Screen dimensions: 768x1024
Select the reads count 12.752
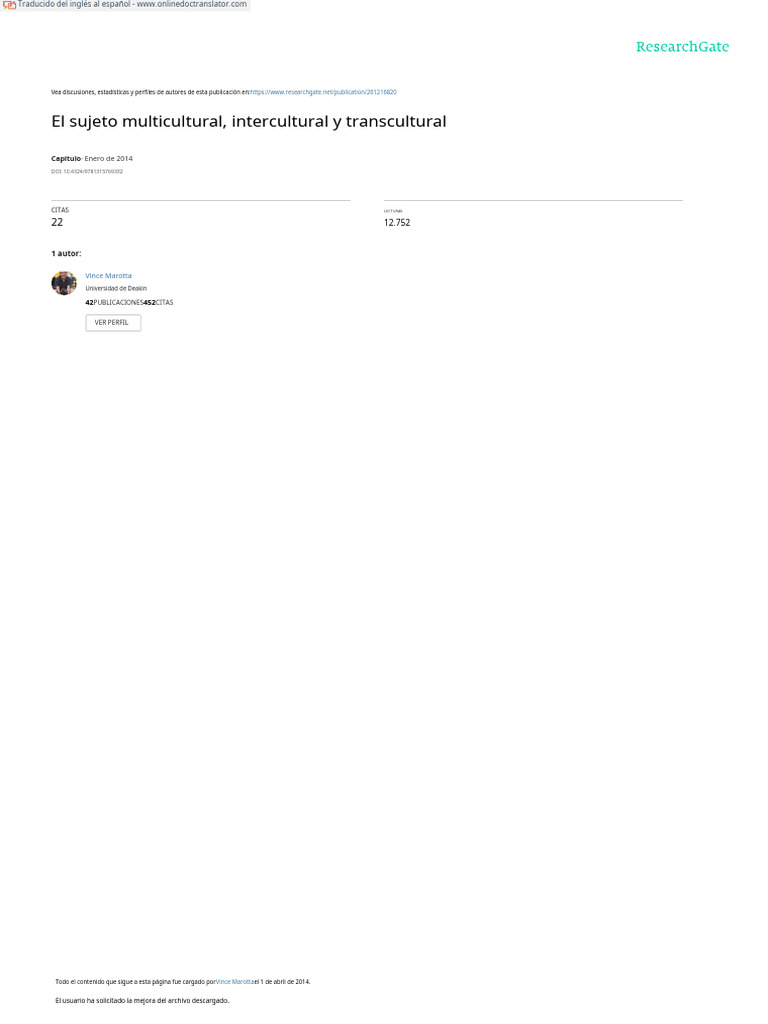click(x=397, y=223)
